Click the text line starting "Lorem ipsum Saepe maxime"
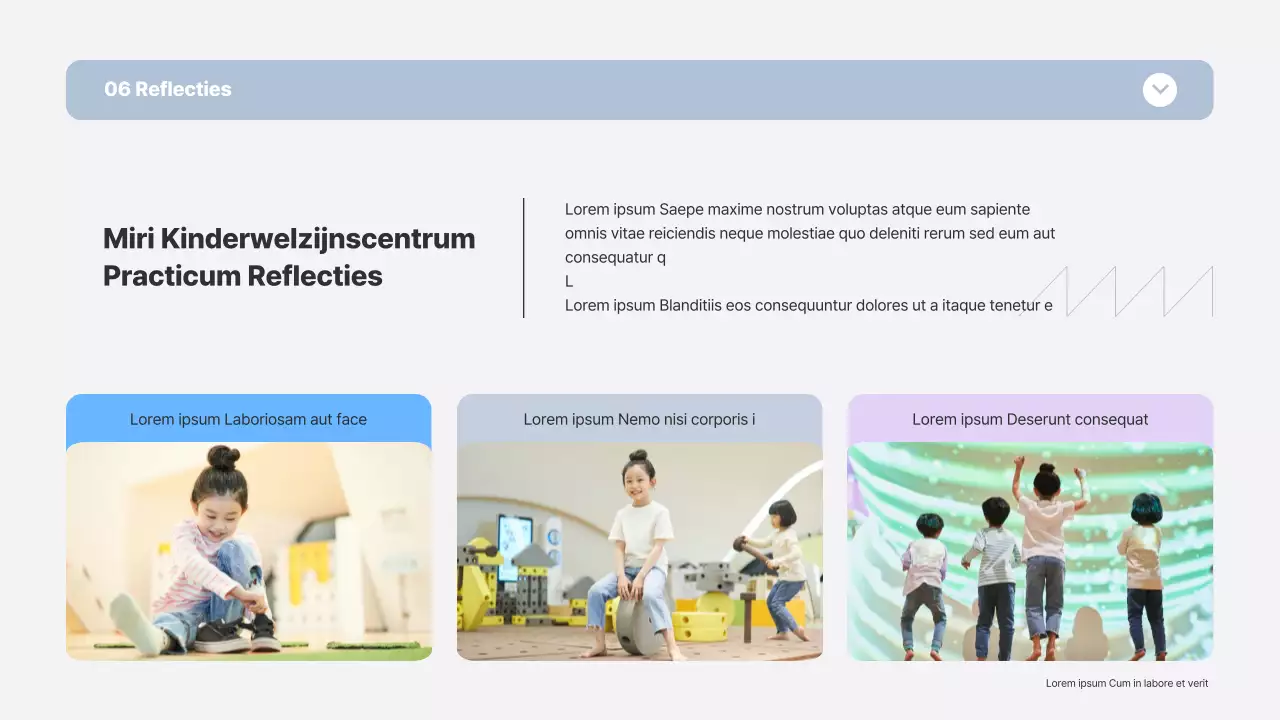The image size is (1280, 720). tap(797, 209)
